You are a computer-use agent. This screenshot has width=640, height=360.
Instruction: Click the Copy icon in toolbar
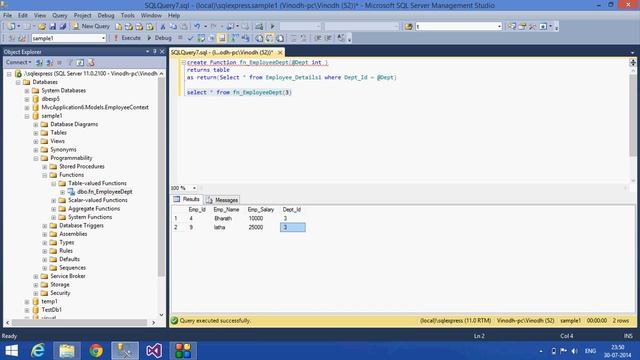coord(173,27)
